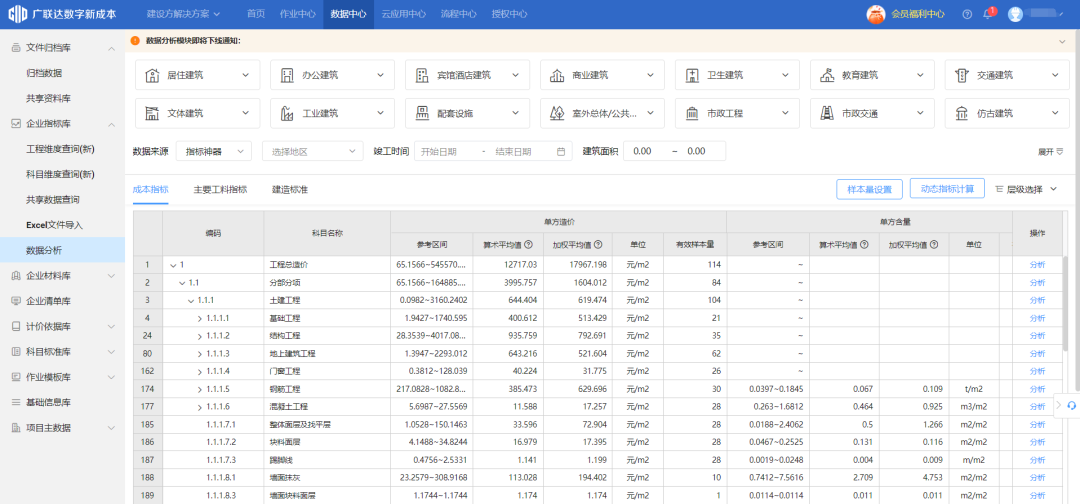
Task: Open the 选择地区 region dropdown
Action: pyautogui.click(x=312, y=151)
